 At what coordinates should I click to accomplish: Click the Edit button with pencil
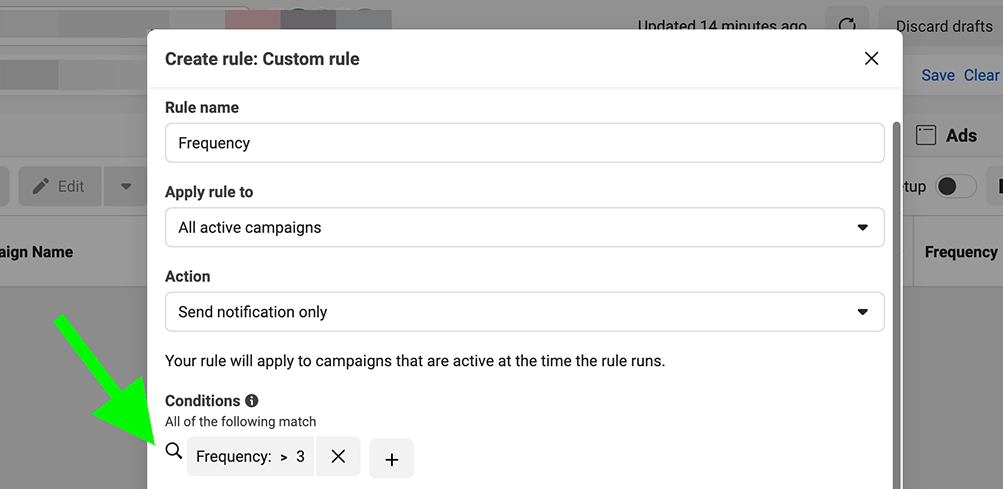click(58, 187)
